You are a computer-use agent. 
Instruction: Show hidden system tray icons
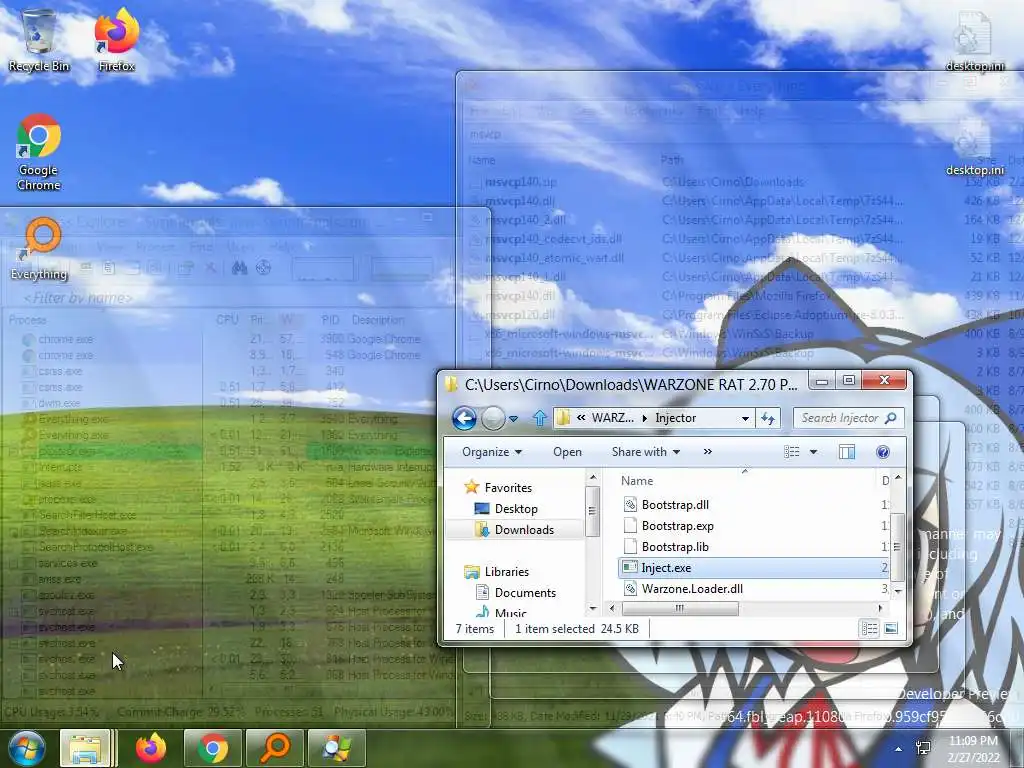click(898, 749)
